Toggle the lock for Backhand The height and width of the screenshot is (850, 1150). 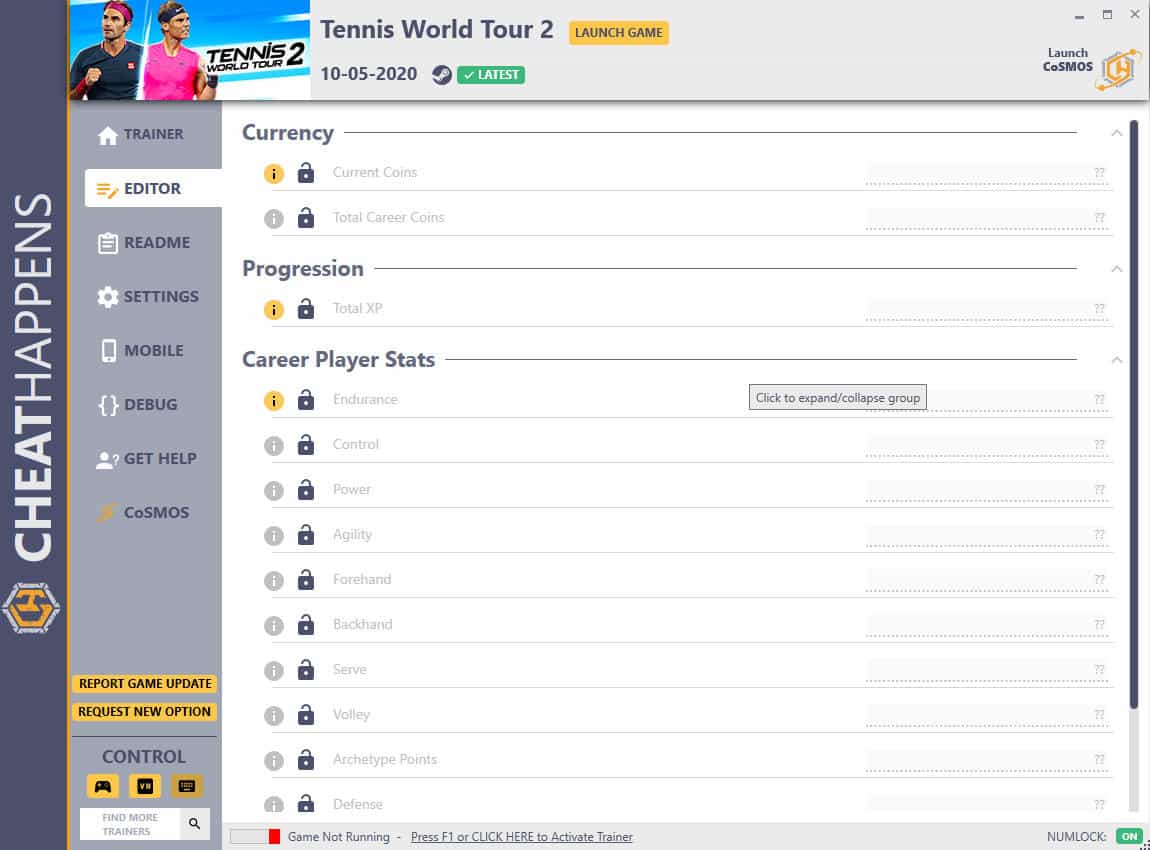[x=306, y=625]
